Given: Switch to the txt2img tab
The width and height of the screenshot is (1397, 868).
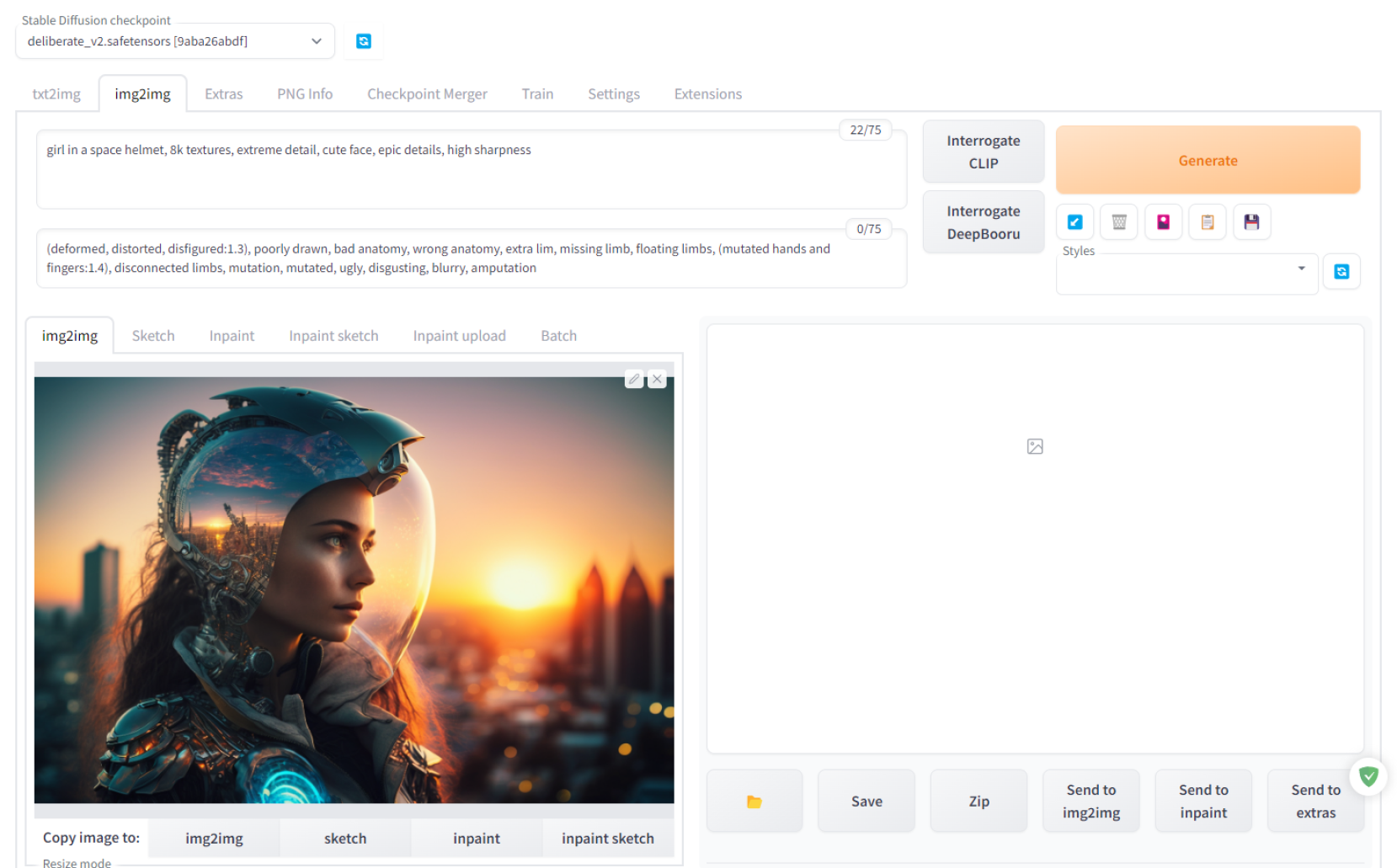Looking at the screenshot, I should [x=56, y=93].
